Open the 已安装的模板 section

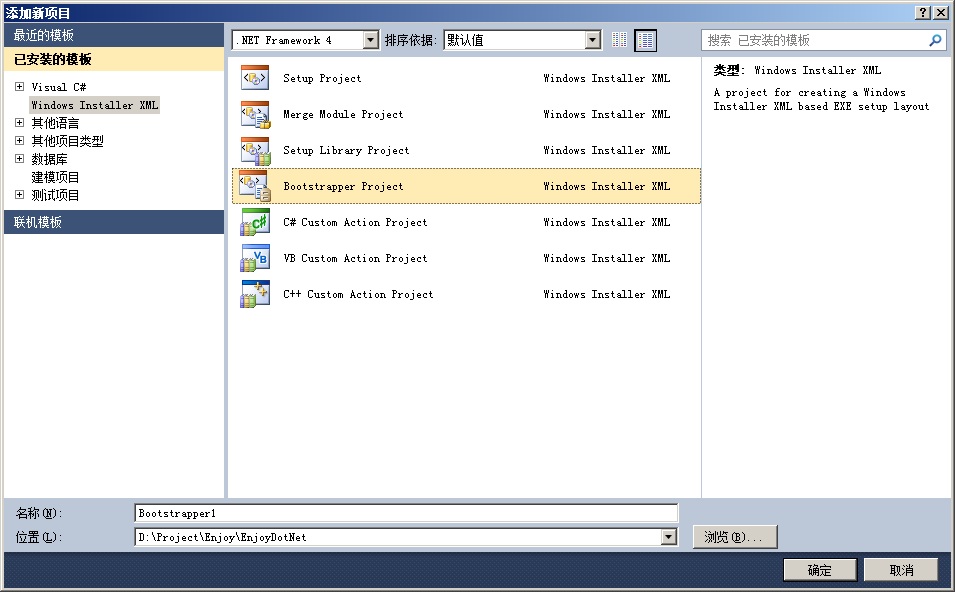click(x=114, y=59)
